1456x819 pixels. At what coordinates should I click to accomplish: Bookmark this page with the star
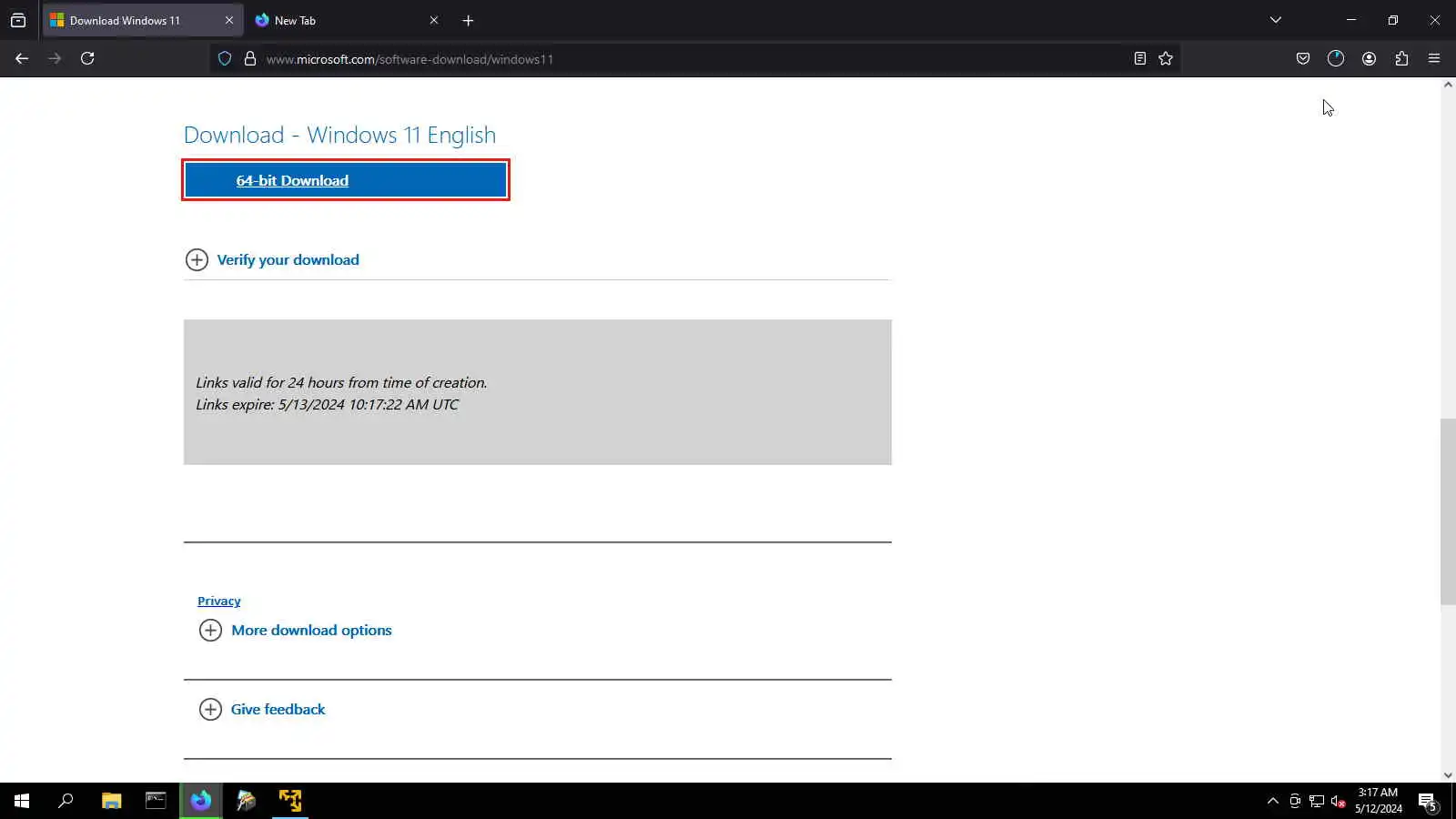click(x=1166, y=58)
